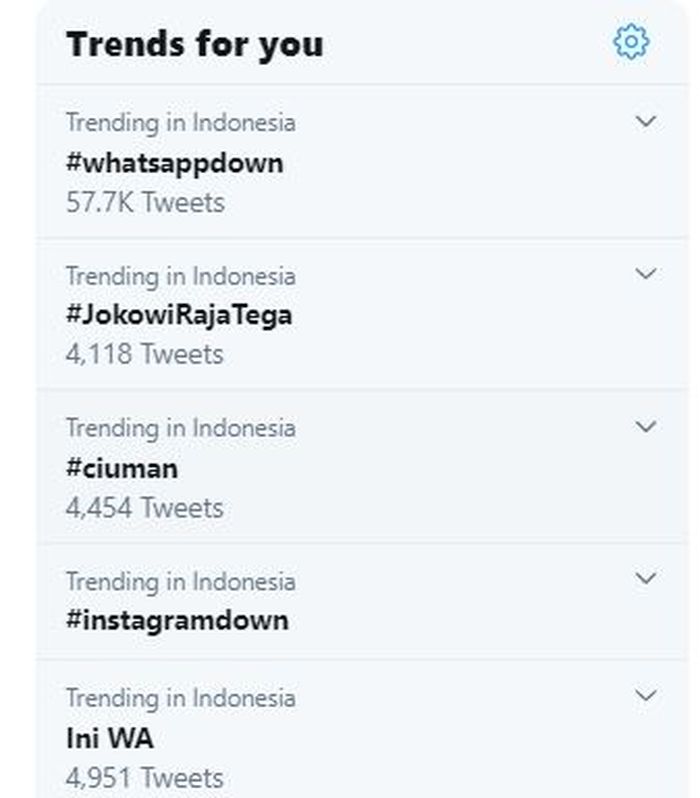Expand options chevron for #whatsappdown trend
Viewport: 700px width, 798px height.
(646, 121)
